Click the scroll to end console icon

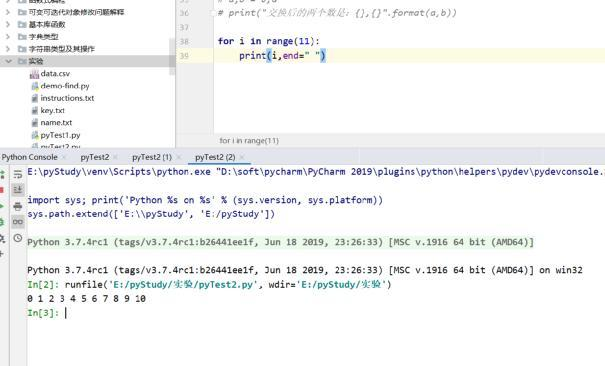tap(18, 190)
